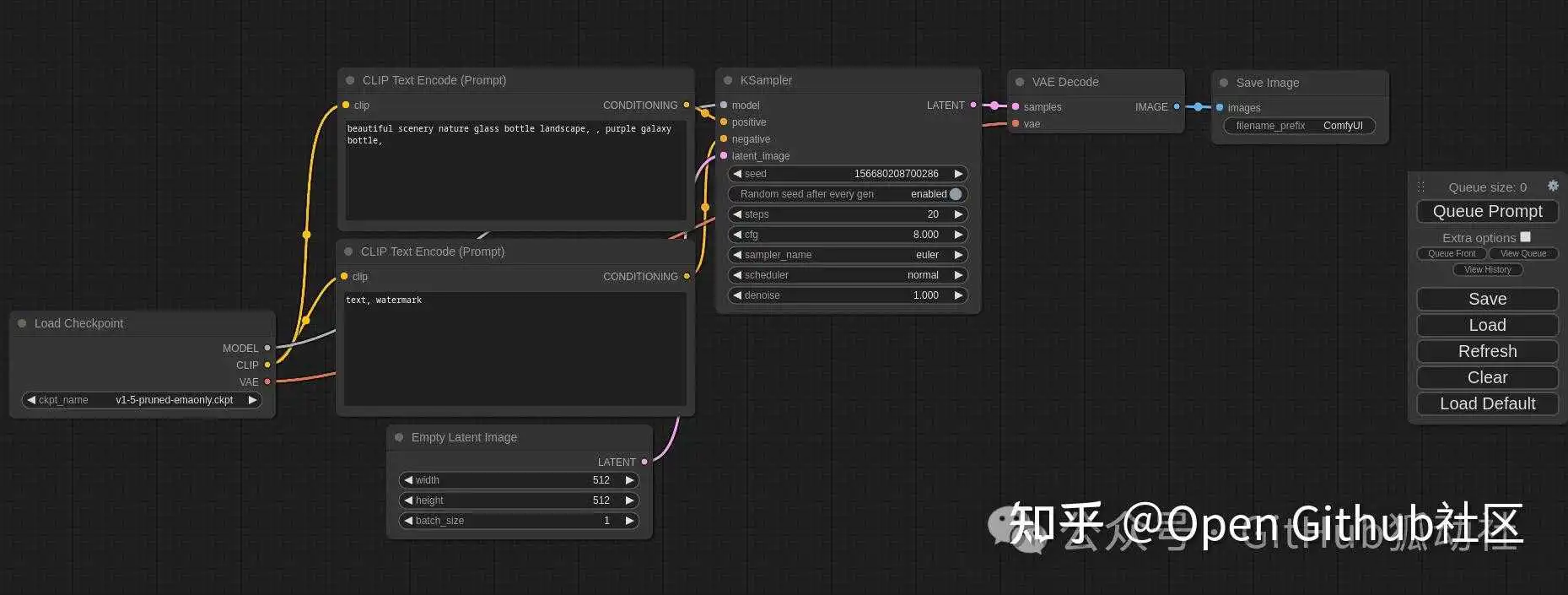Image resolution: width=1568 pixels, height=595 pixels.
Task: Click the LATENT output socket on Empty Latent Image
Action: tap(644, 462)
